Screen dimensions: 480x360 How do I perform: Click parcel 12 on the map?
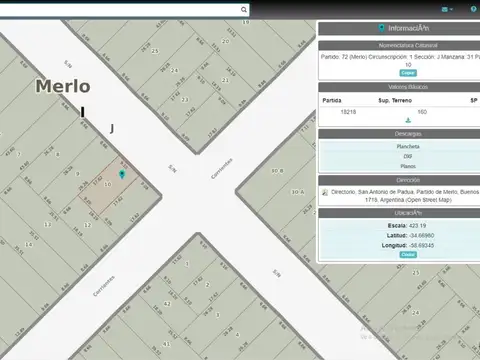click(87, 225)
